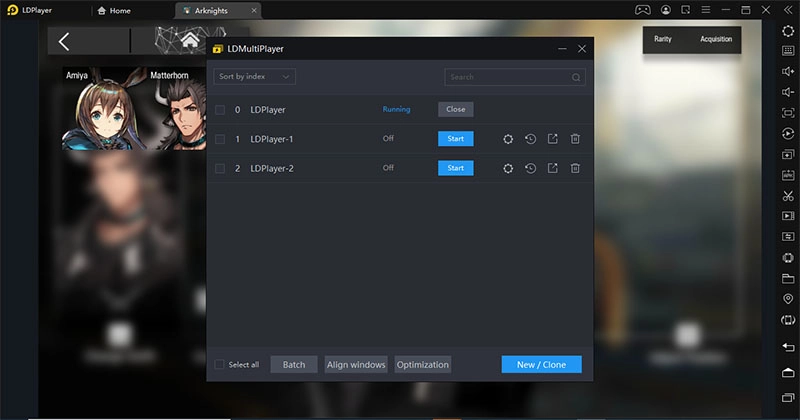Delete the LDPlayer-1 instance

pos(575,139)
